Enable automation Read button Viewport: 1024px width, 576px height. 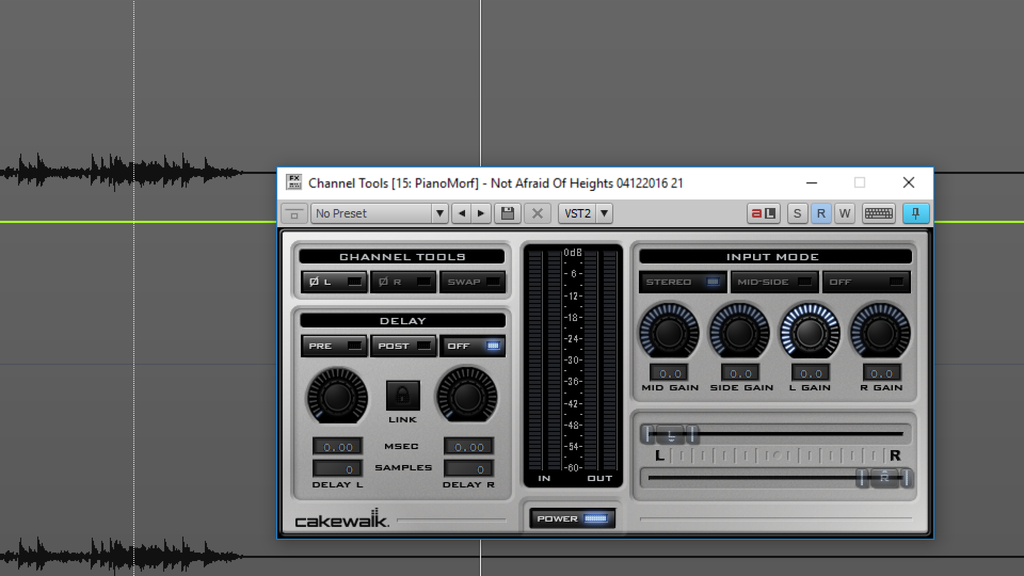[x=821, y=213]
